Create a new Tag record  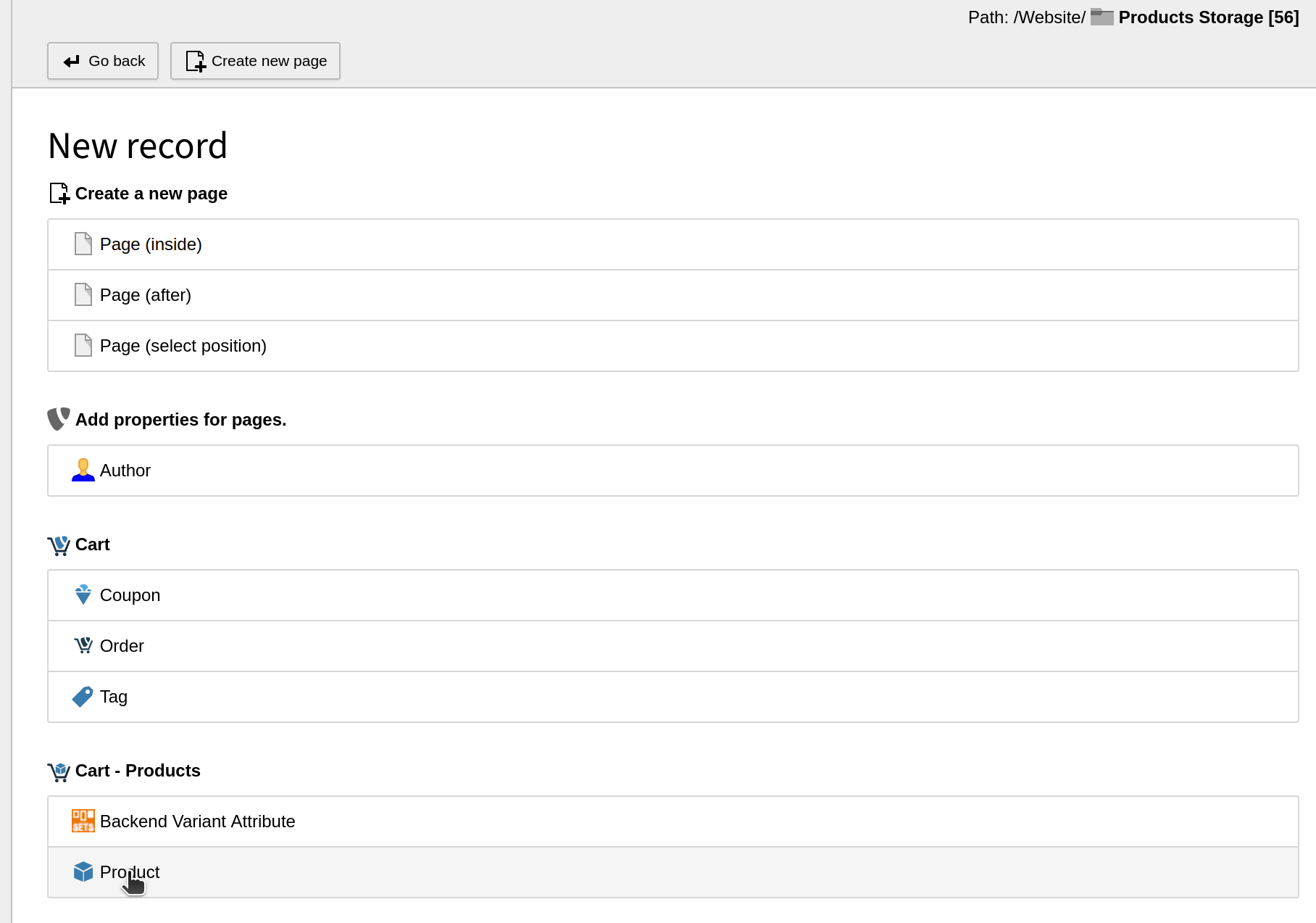(x=114, y=697)
